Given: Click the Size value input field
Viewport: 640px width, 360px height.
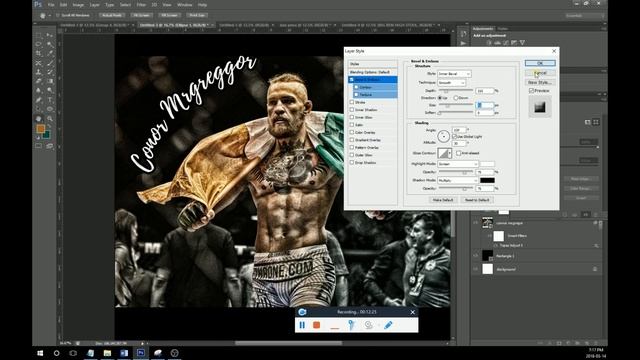Looking at the screenshot, I should point(485,105).
